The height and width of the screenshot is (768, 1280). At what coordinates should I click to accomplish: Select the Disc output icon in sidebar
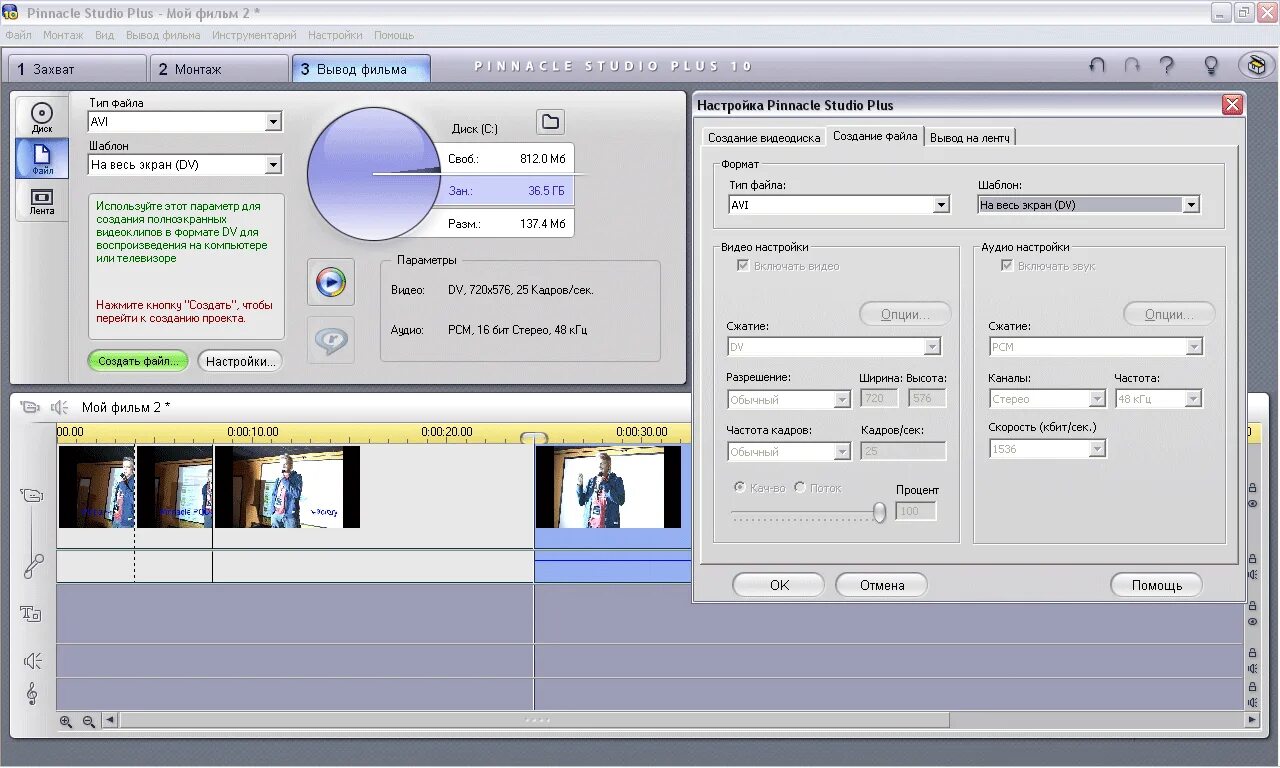(41, 117)
